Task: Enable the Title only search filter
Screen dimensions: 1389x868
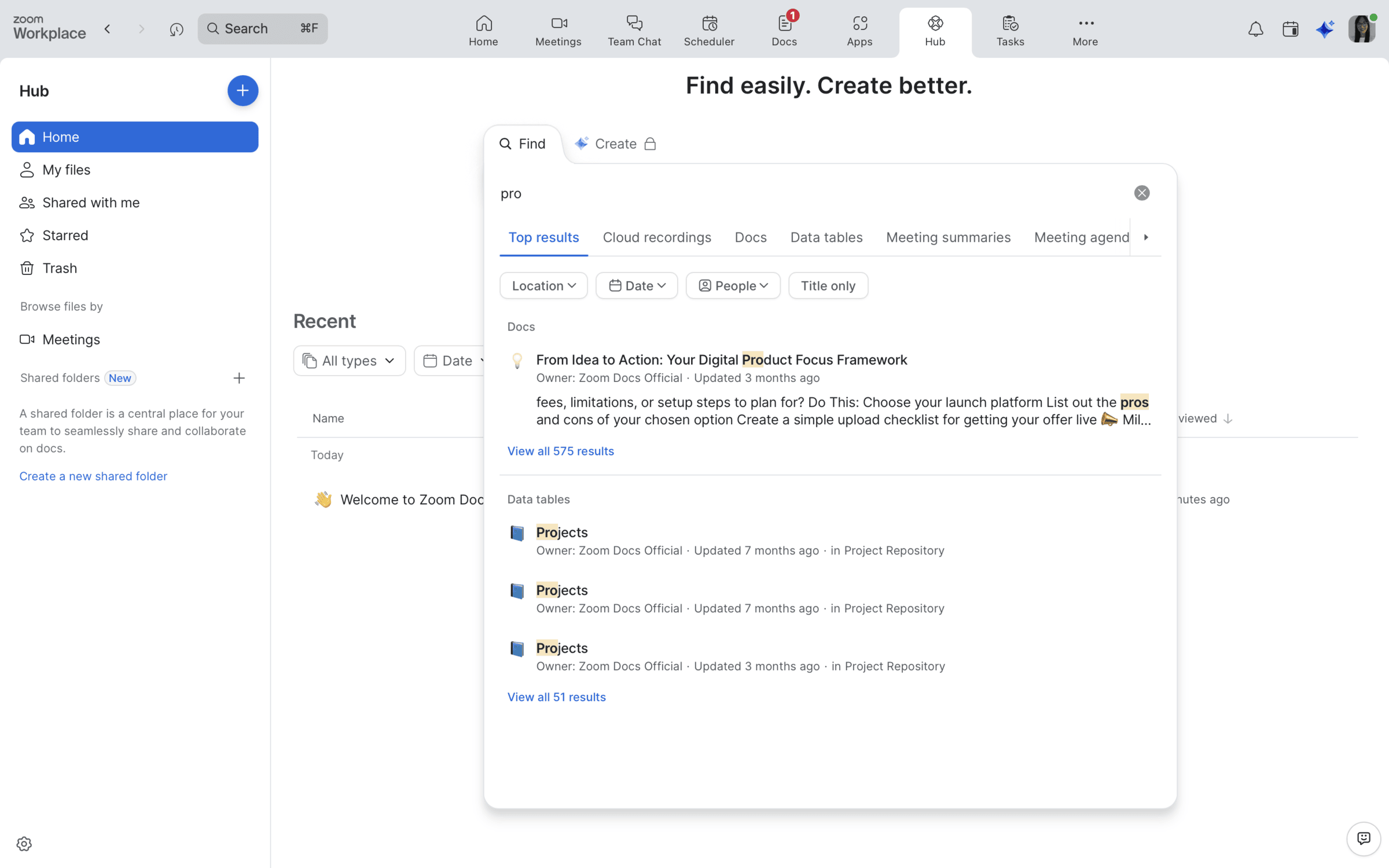Action: pyautogui.click(x=828, y=285)
